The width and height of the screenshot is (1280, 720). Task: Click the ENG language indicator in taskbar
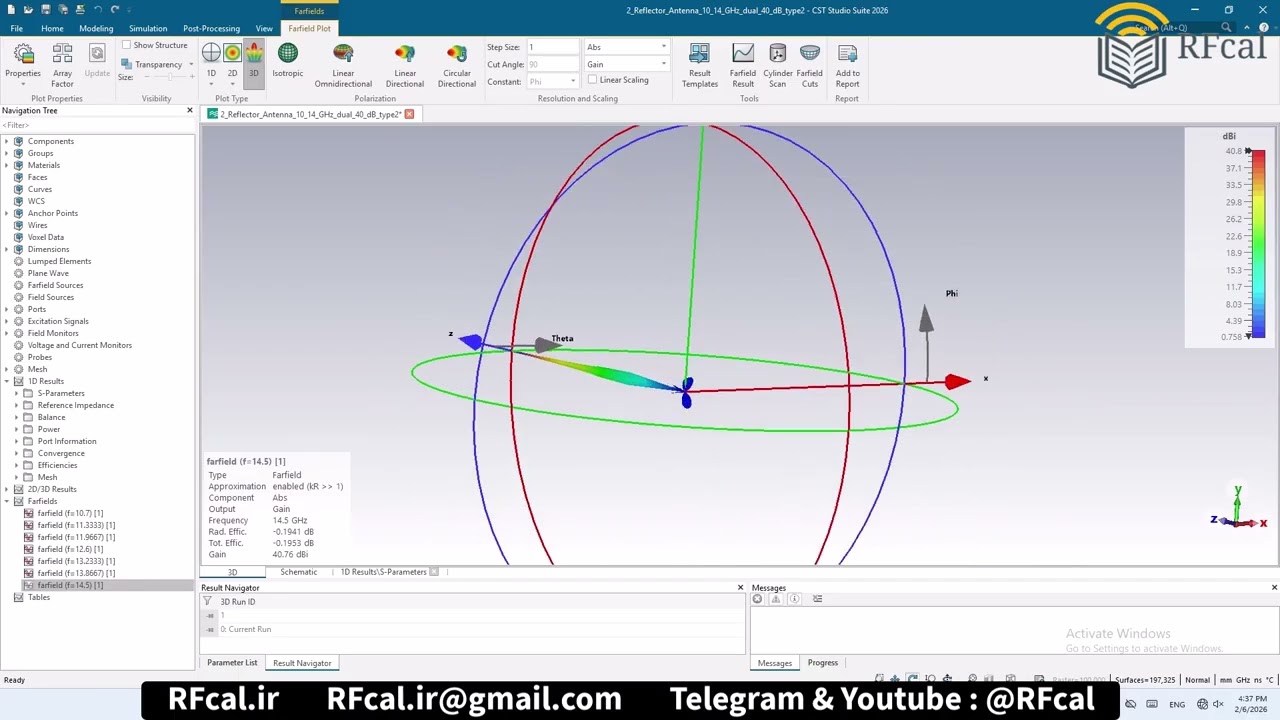point(1178,704)
